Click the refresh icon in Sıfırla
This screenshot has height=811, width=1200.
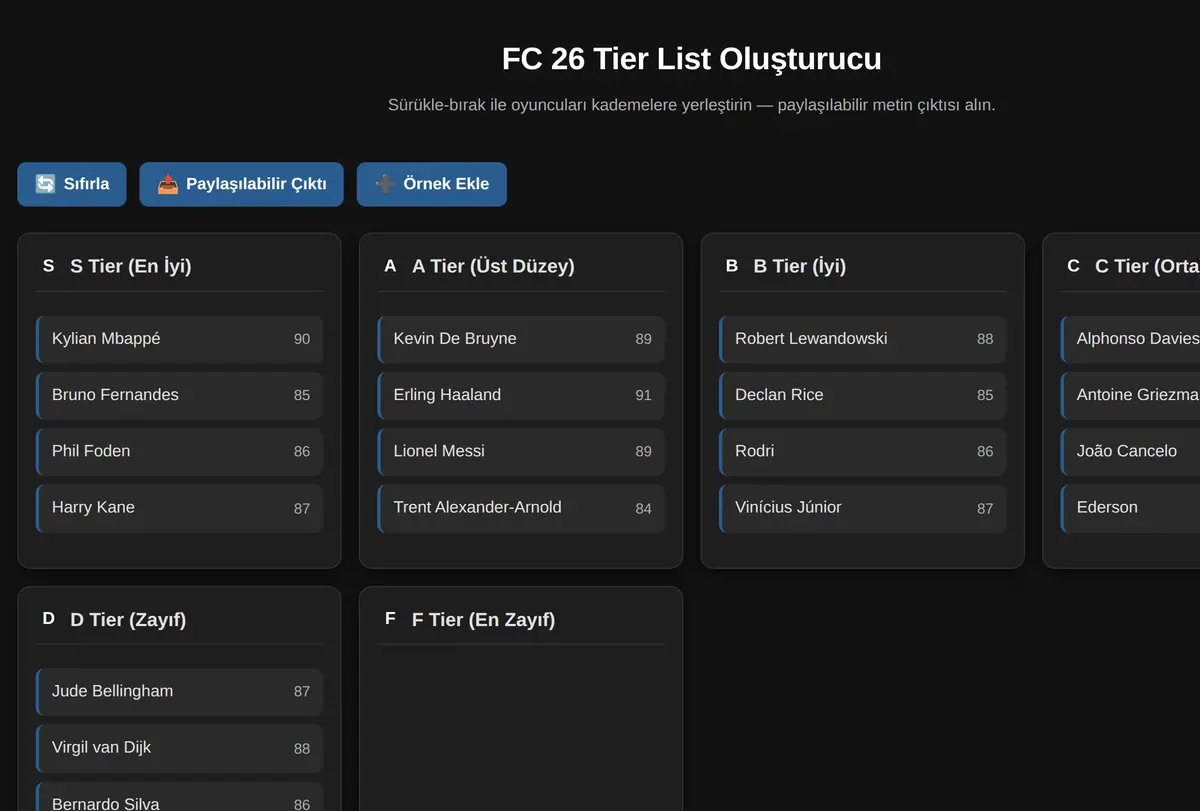pyautogui.click(x=45, y=184)
